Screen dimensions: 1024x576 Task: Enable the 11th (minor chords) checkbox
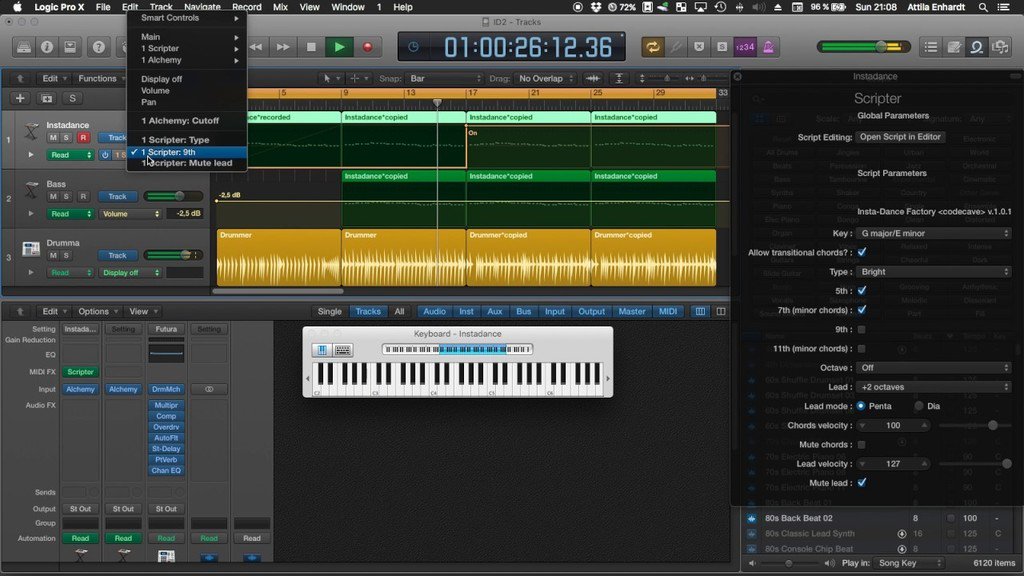coord(862,349)
